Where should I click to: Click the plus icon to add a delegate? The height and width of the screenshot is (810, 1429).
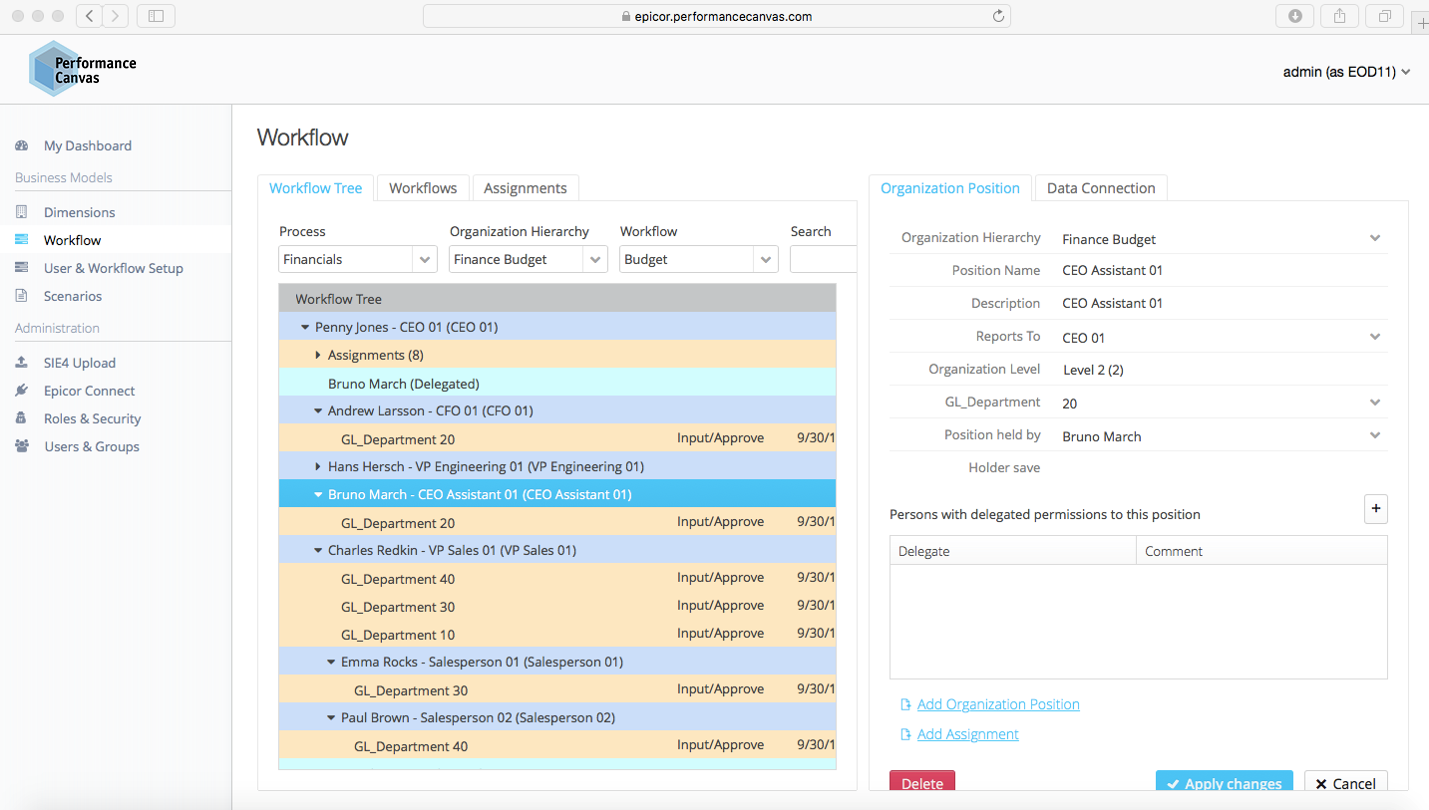pos(1376,509)
